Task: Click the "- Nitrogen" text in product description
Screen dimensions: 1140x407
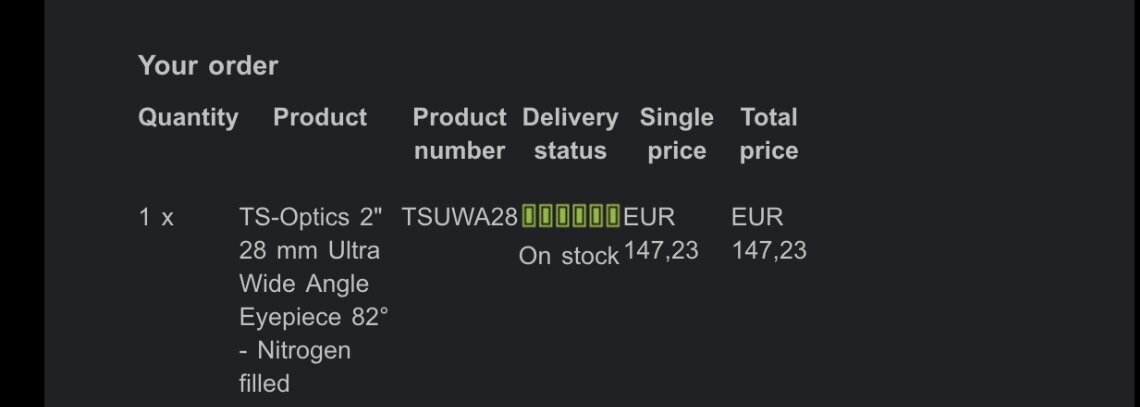Action: [295, 351]
